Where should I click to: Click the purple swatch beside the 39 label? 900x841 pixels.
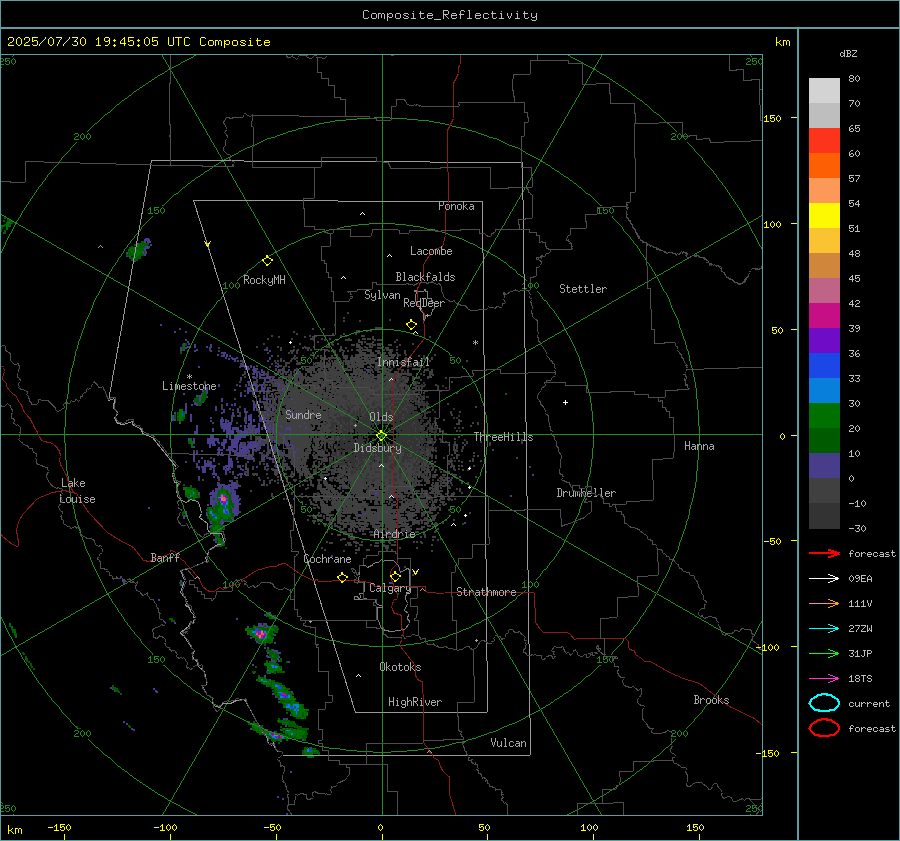(x=824, y=341)
